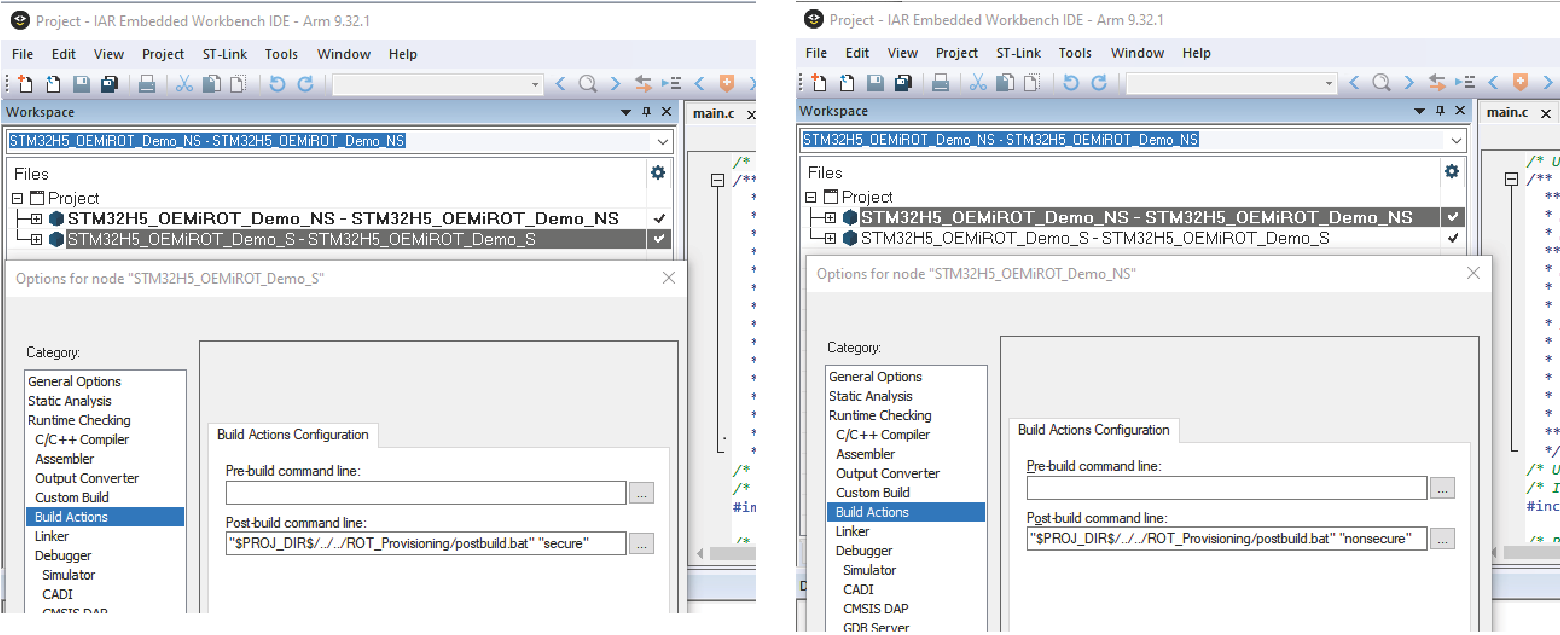Click Undo arrow in Demo_S options window toolbar
This screenshot has width=1560, height=635.
277,84
